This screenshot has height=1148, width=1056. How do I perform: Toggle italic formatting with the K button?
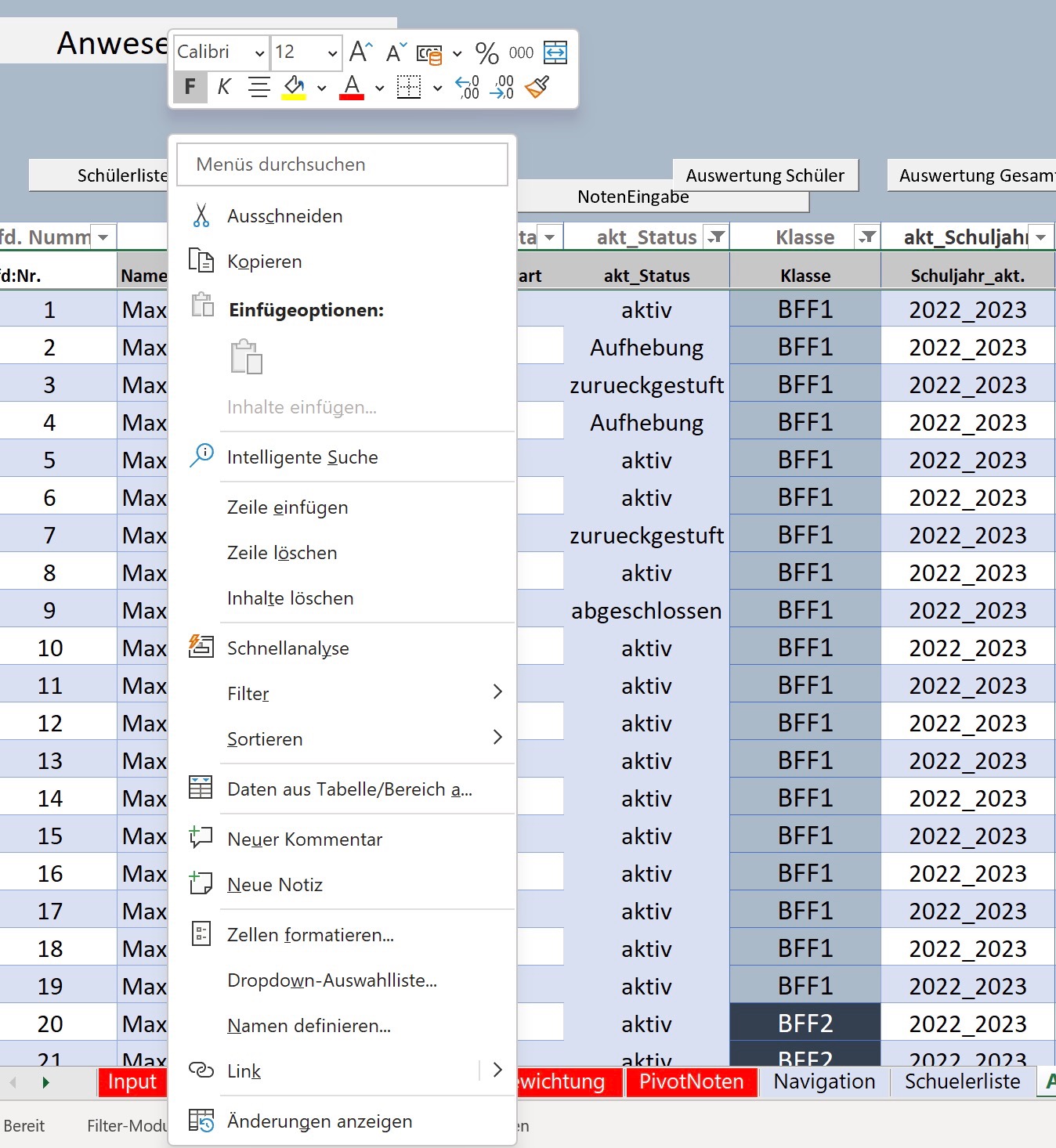coord(223,87)
